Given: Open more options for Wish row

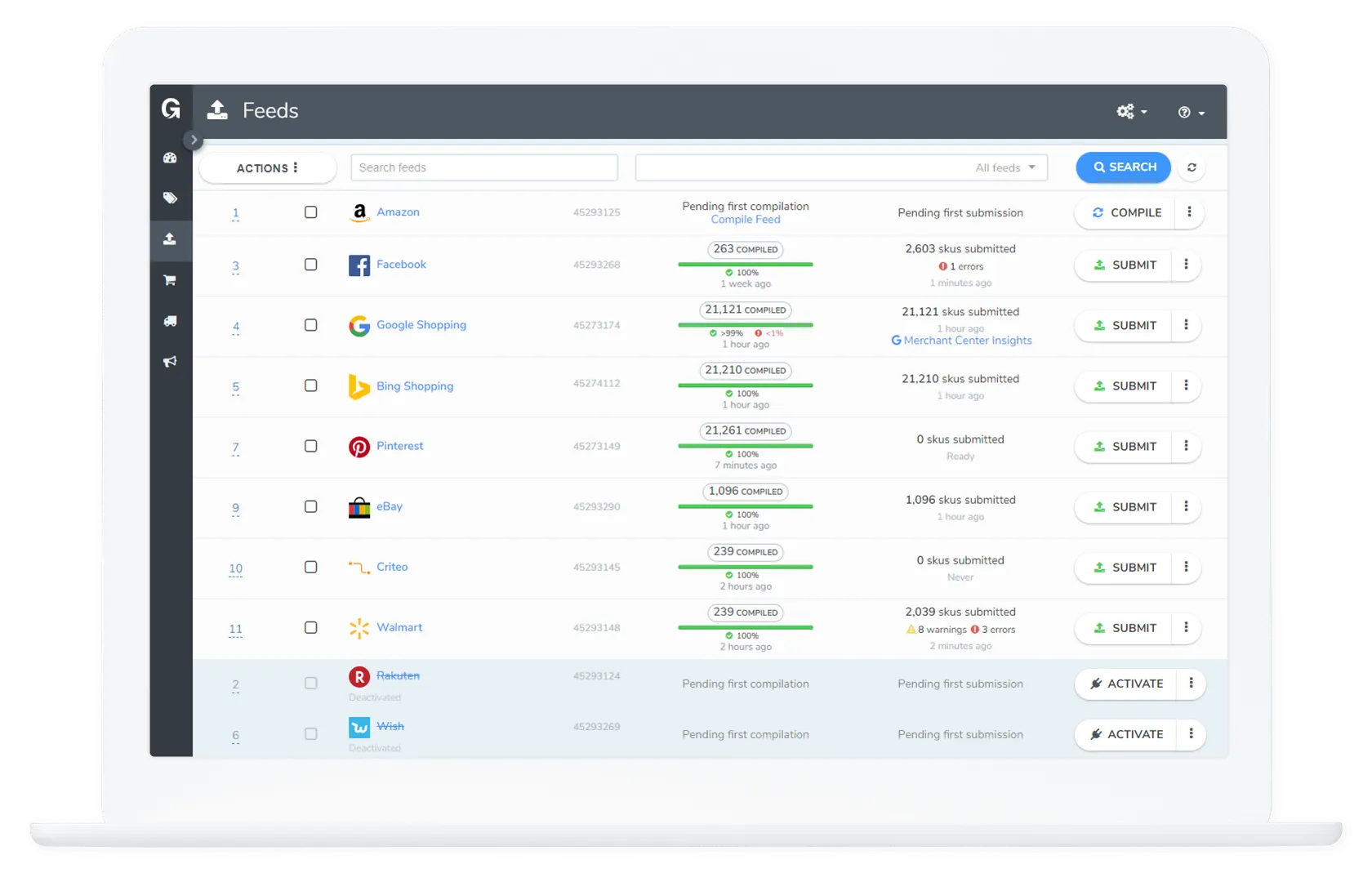Looking at the screenshot, I should (1191, 734).
